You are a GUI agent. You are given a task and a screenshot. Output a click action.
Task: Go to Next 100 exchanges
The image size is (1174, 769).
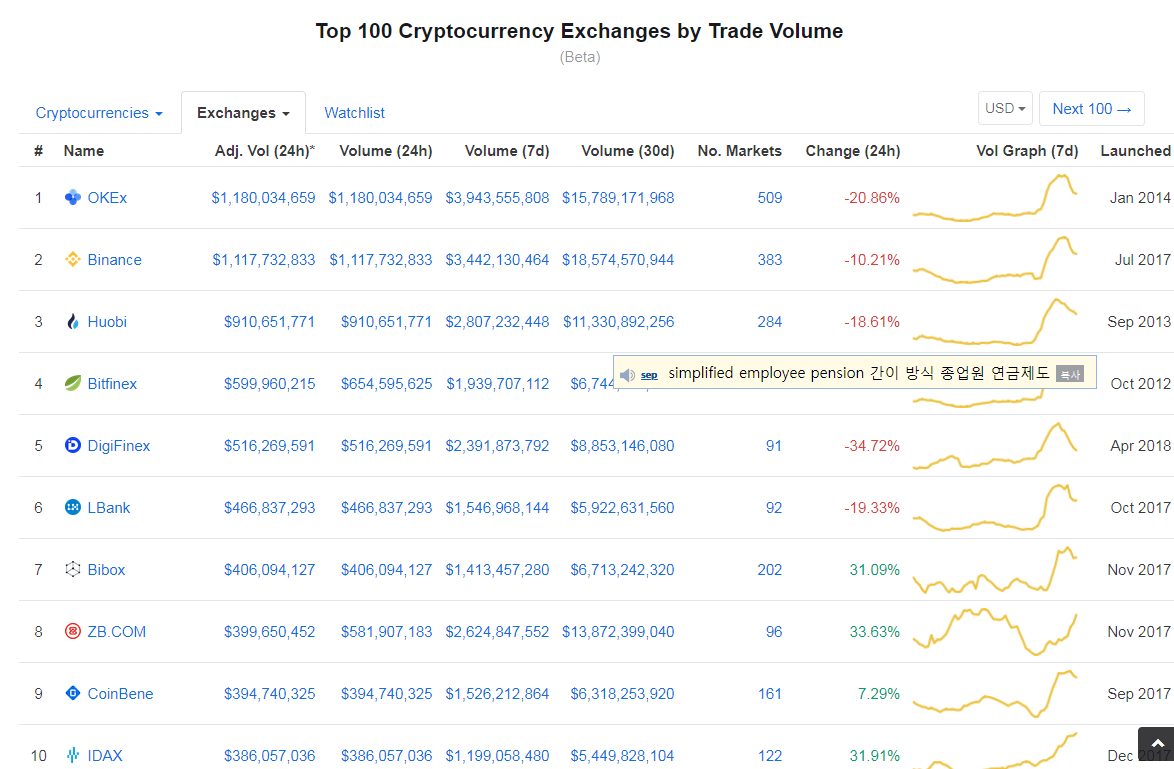pyautogui.click(x=1092, y=109)
